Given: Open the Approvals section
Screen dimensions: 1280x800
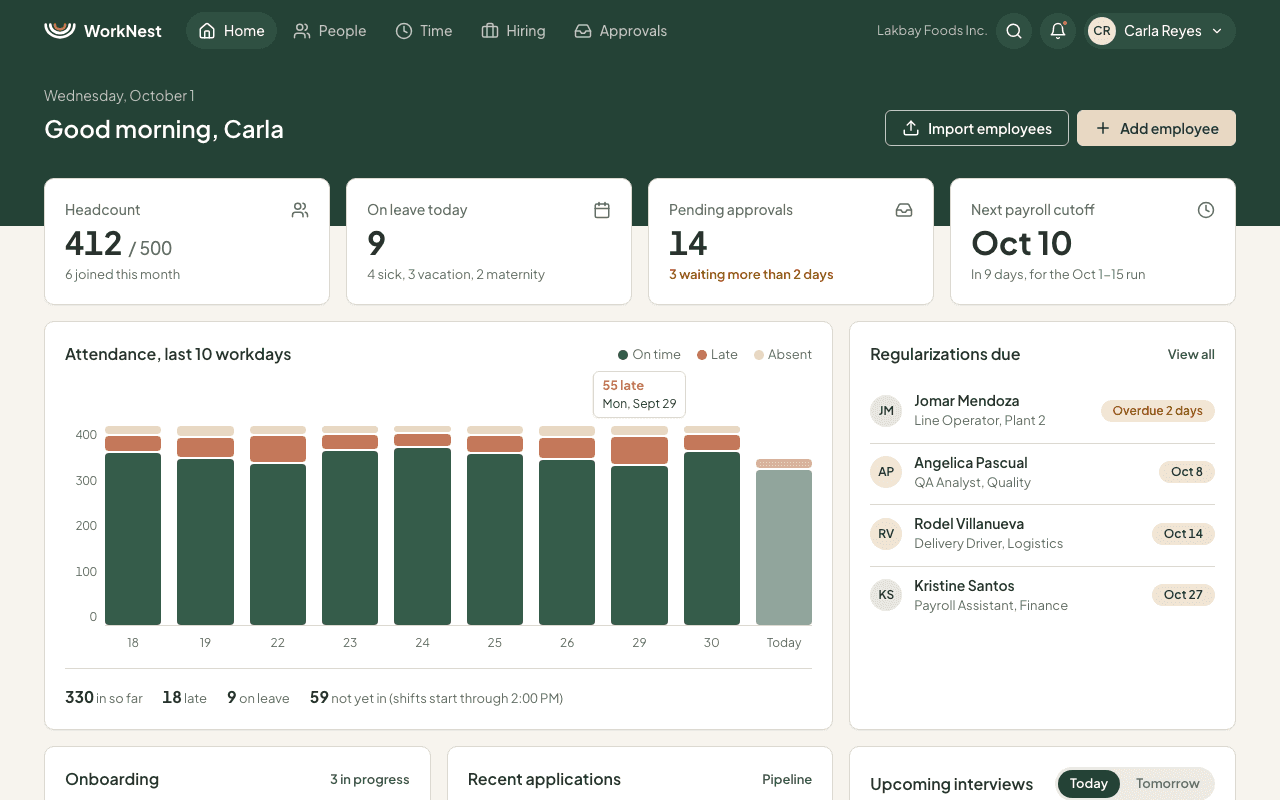Looking at the screenshot, I should click(621, 31).
